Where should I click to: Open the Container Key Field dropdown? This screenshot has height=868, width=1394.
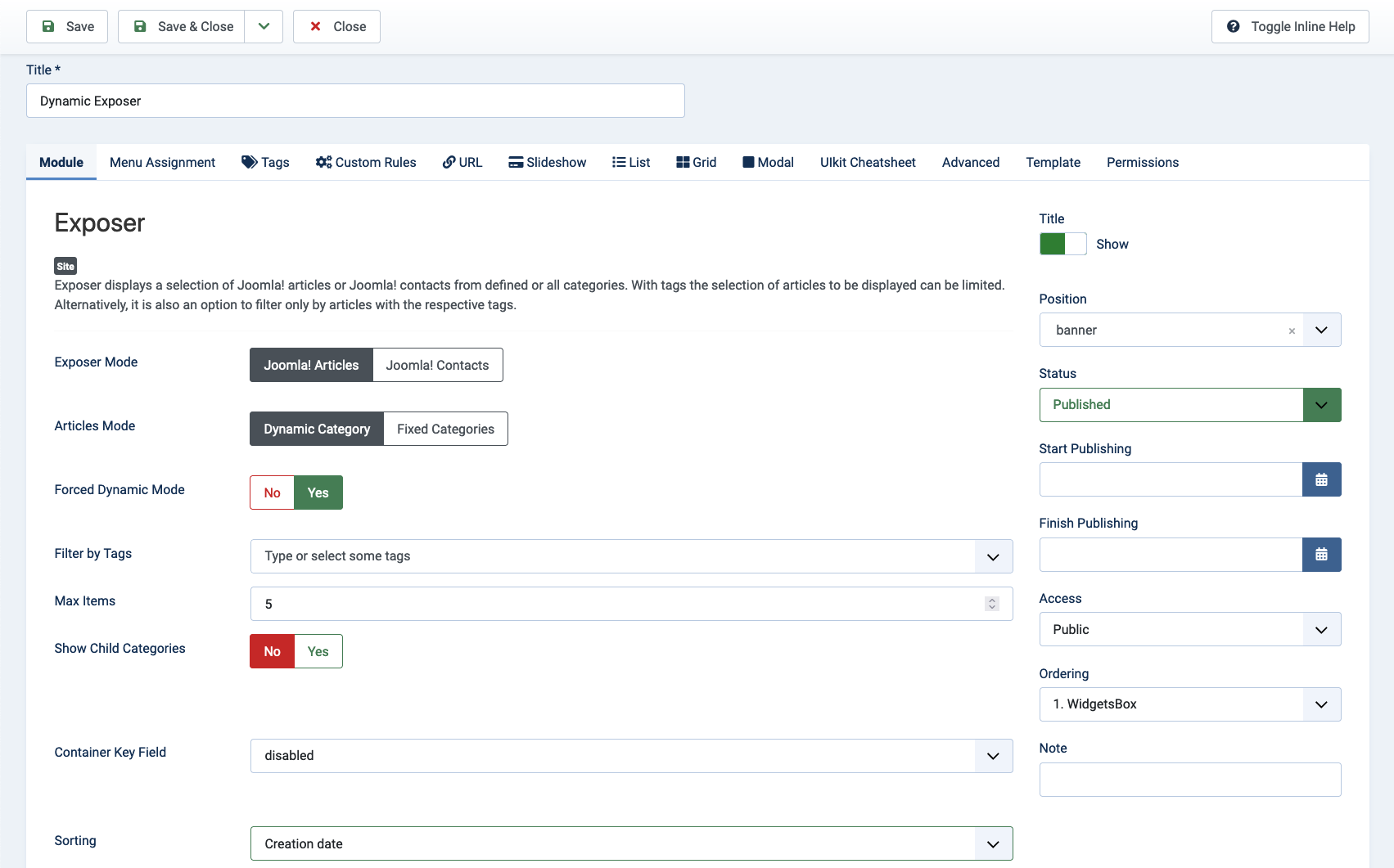click(x=631, y=756)
